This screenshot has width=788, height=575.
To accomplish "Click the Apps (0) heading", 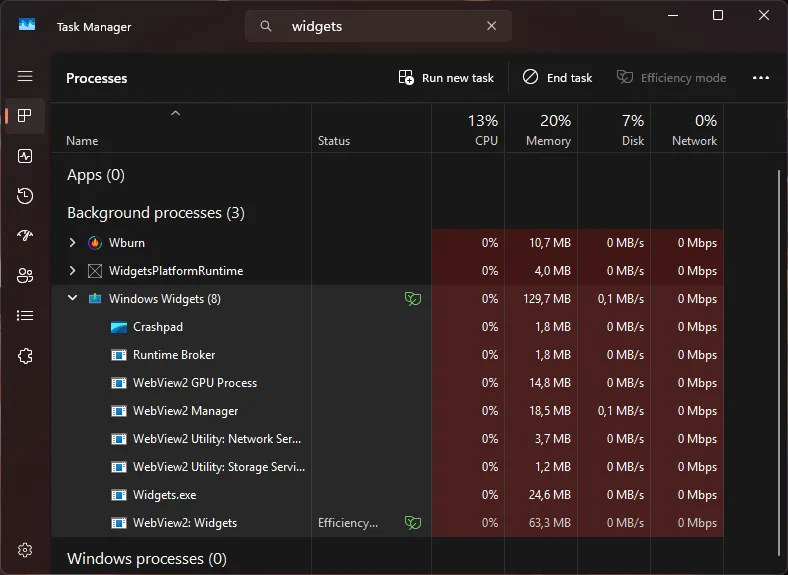I will coord(95,175).
